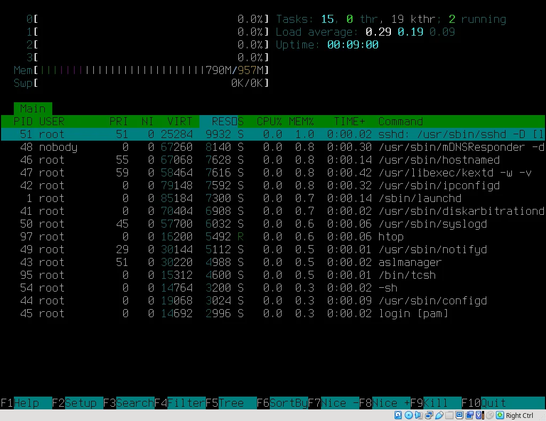This screenshot has height=421, width=546.
Task: Sort by the NI column header
Action: [147, 122]
